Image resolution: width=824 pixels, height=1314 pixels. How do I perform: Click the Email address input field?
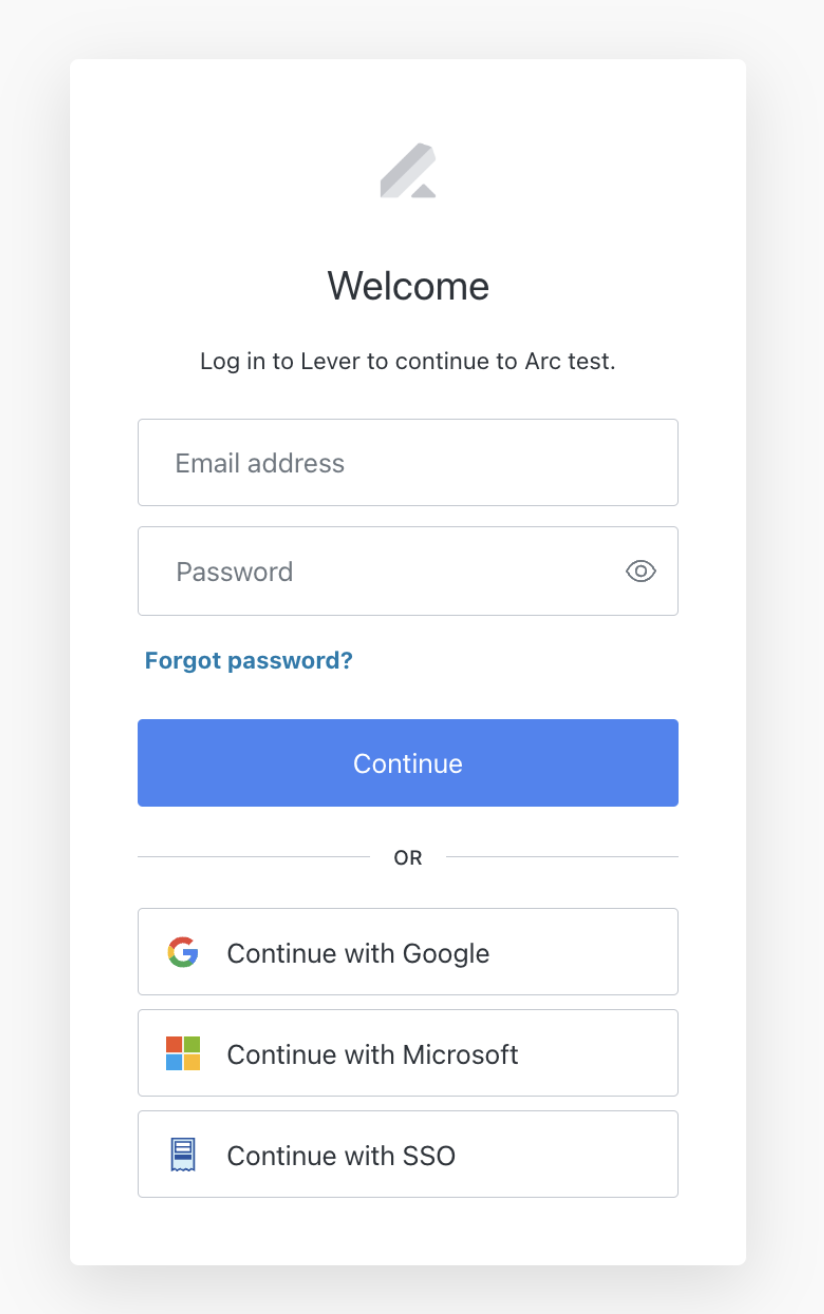[x=408, y=462]
